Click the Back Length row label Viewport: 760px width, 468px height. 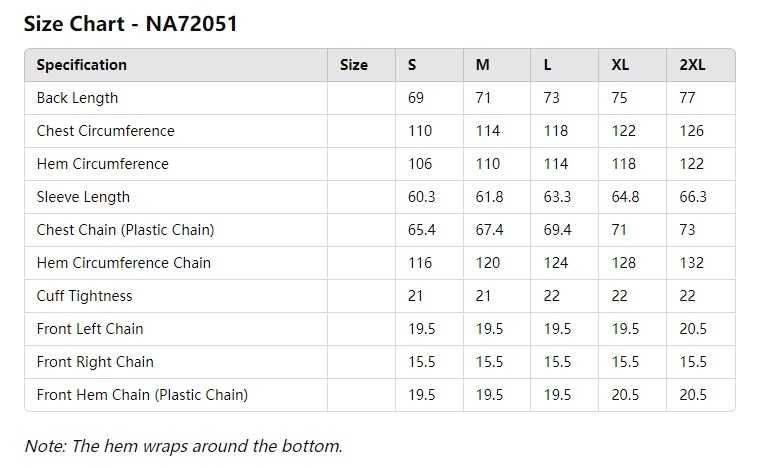pyautogui.click(x=77, y=98)
